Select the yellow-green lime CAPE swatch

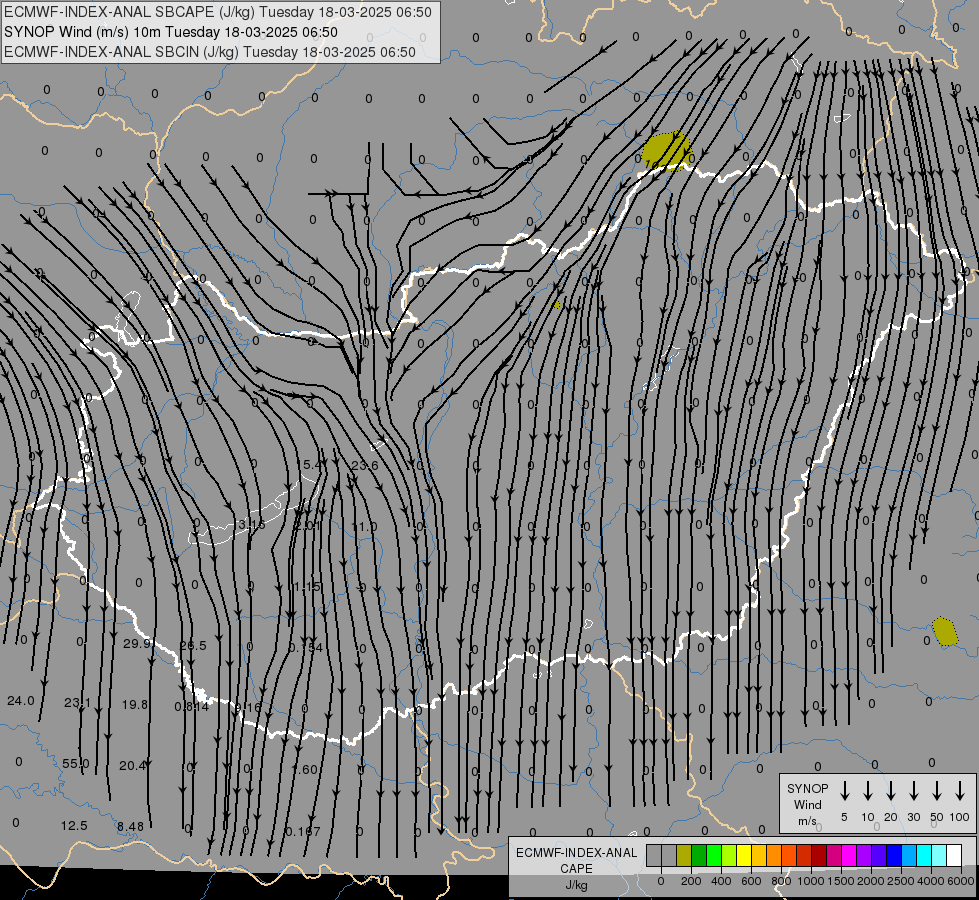tap(729, 855)
